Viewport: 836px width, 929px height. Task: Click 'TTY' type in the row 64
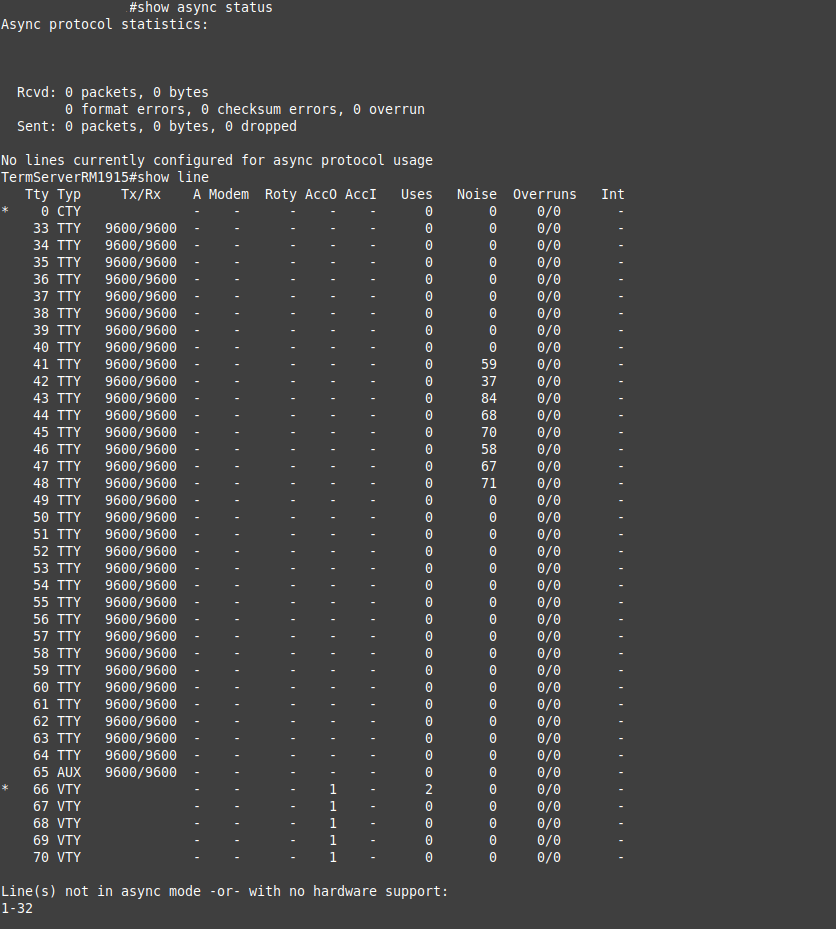coord(69,755)
